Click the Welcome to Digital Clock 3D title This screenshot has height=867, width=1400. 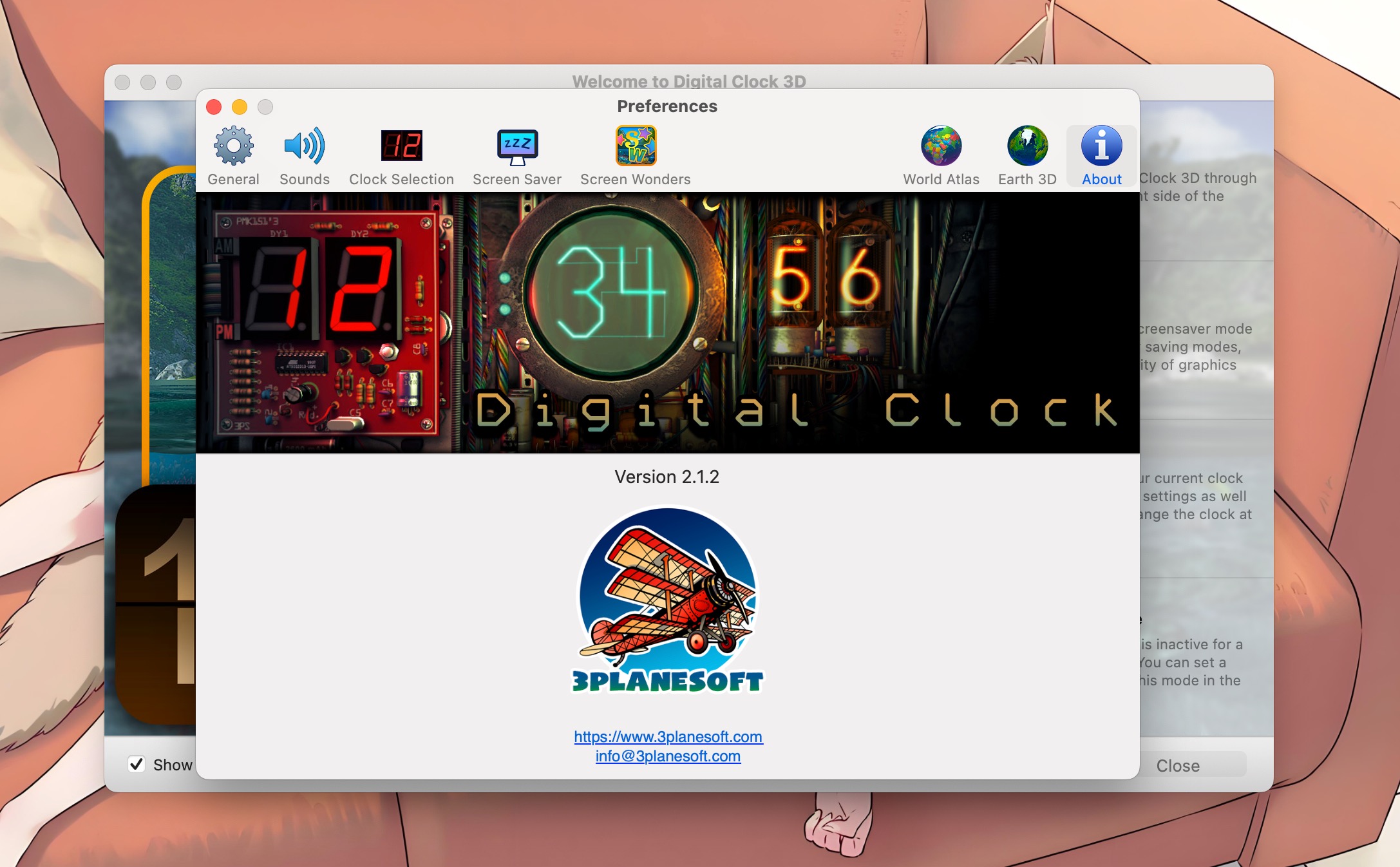(689, 81)
